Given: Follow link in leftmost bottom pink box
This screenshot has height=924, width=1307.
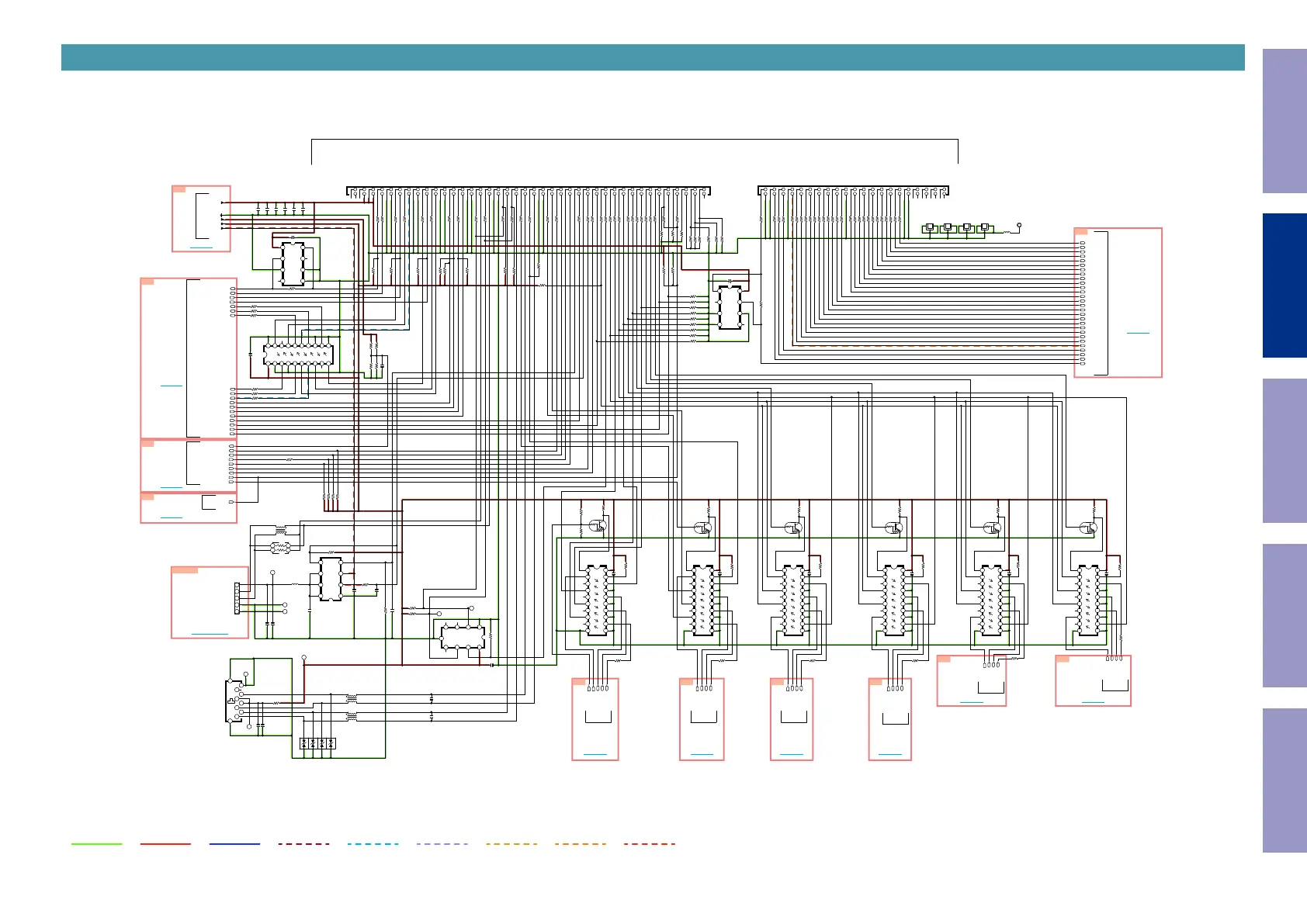Looking at the screenshot, I should coord(595,753).
